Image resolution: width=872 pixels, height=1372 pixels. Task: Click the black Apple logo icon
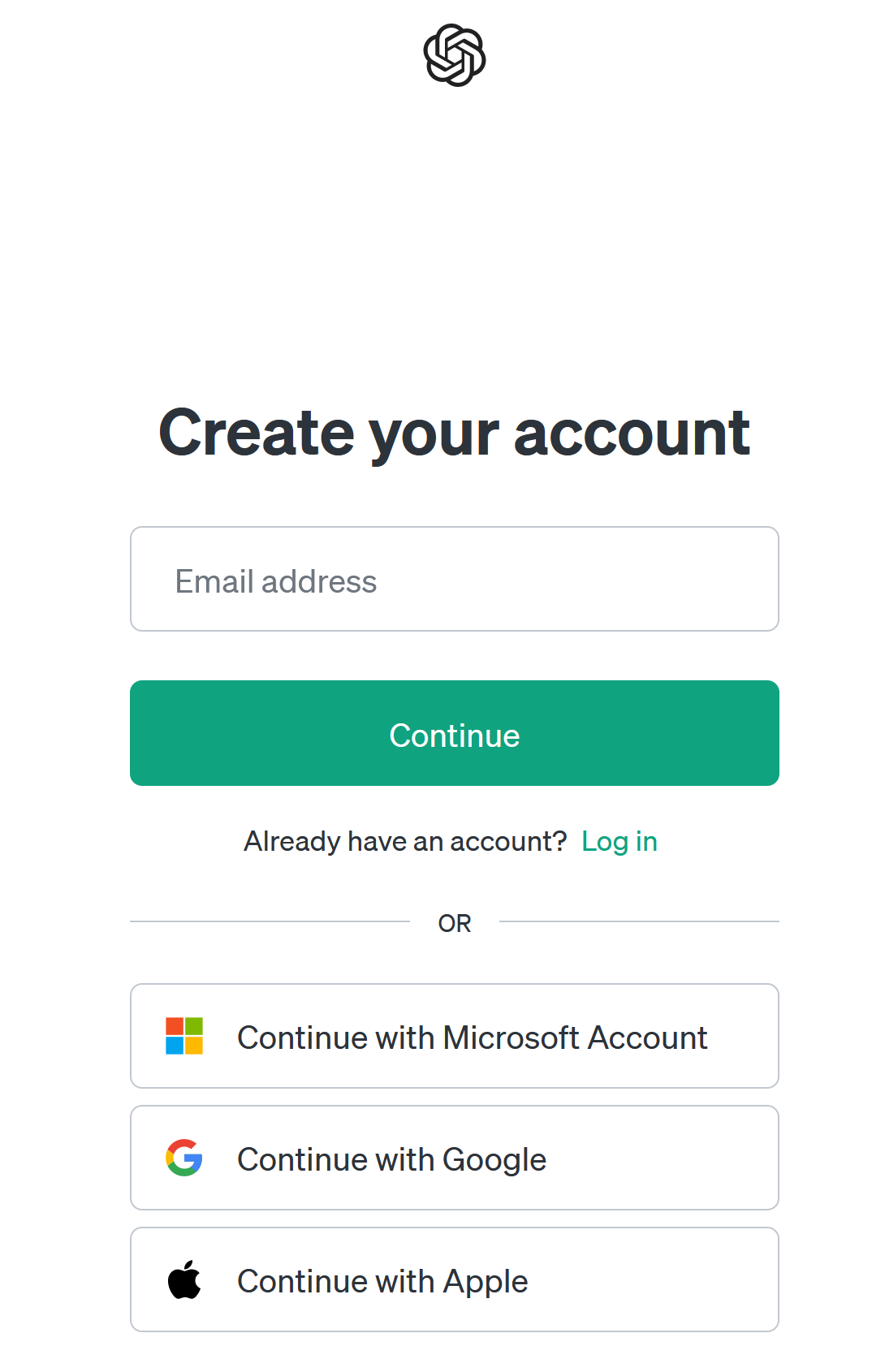pyautogui.click(x=184, y=1279)
